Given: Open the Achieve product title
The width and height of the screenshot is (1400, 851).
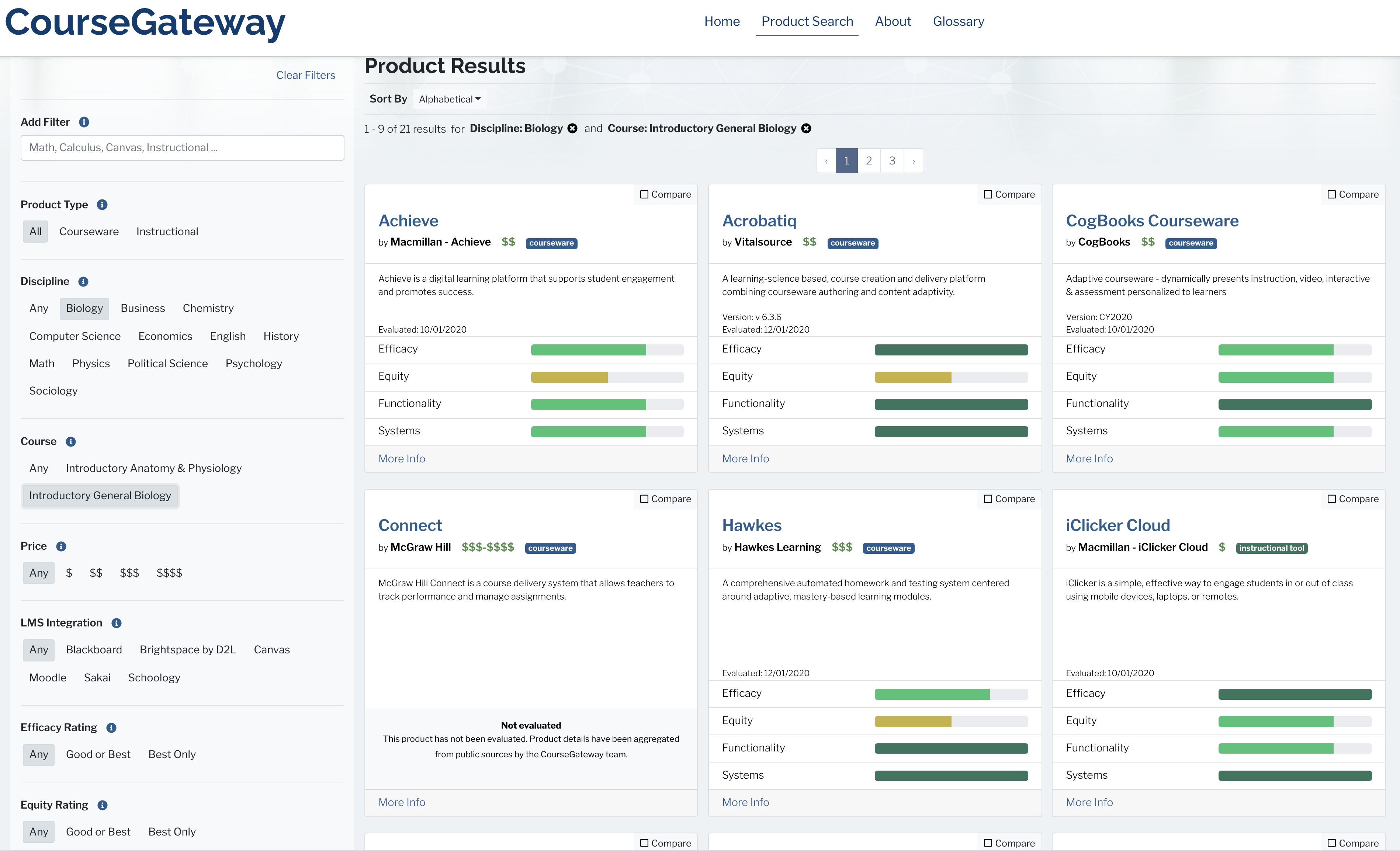Looking at the screenshot, I should [409, 220].
